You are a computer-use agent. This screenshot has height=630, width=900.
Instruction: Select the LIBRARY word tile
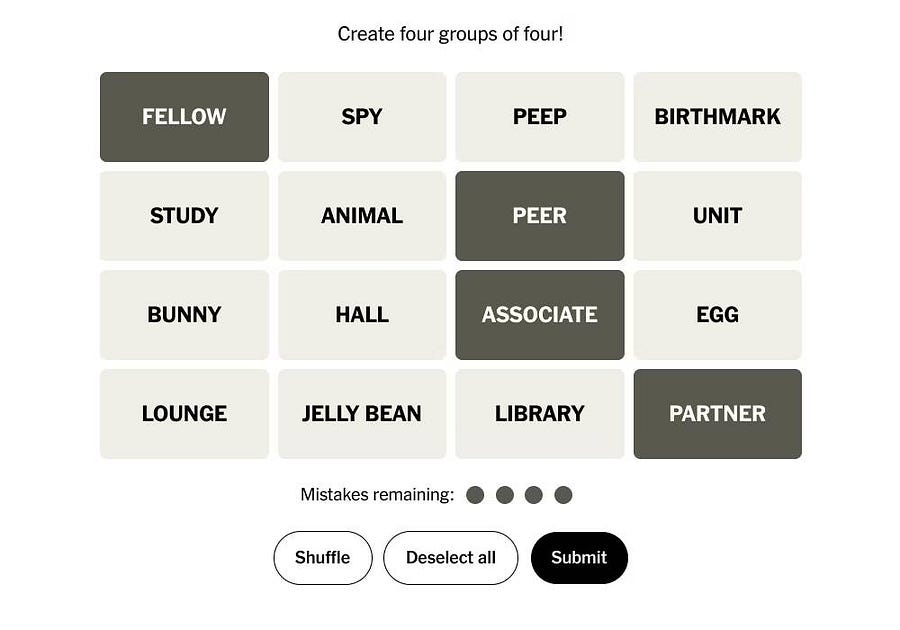click(x=540, y=414)
